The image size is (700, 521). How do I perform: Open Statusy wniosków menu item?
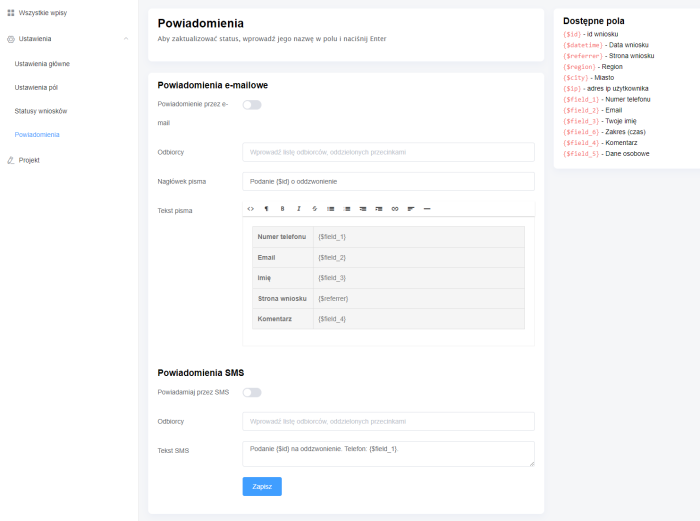[41, 111]
